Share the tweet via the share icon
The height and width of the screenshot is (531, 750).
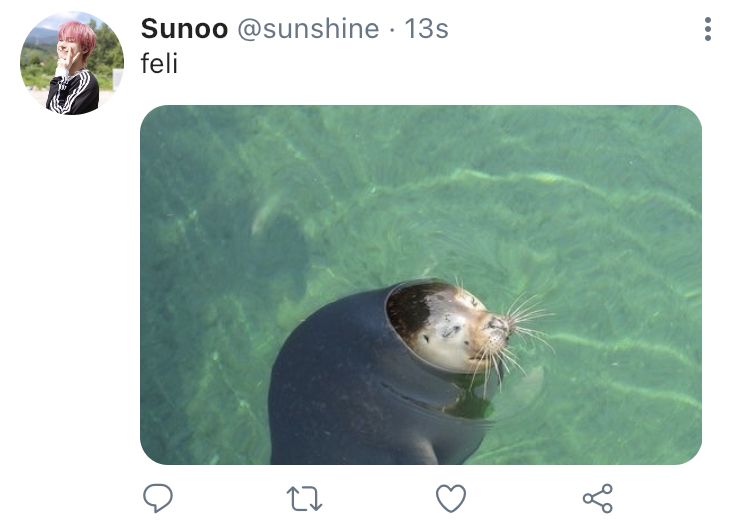pyautogui.click(x=597, y=498)
